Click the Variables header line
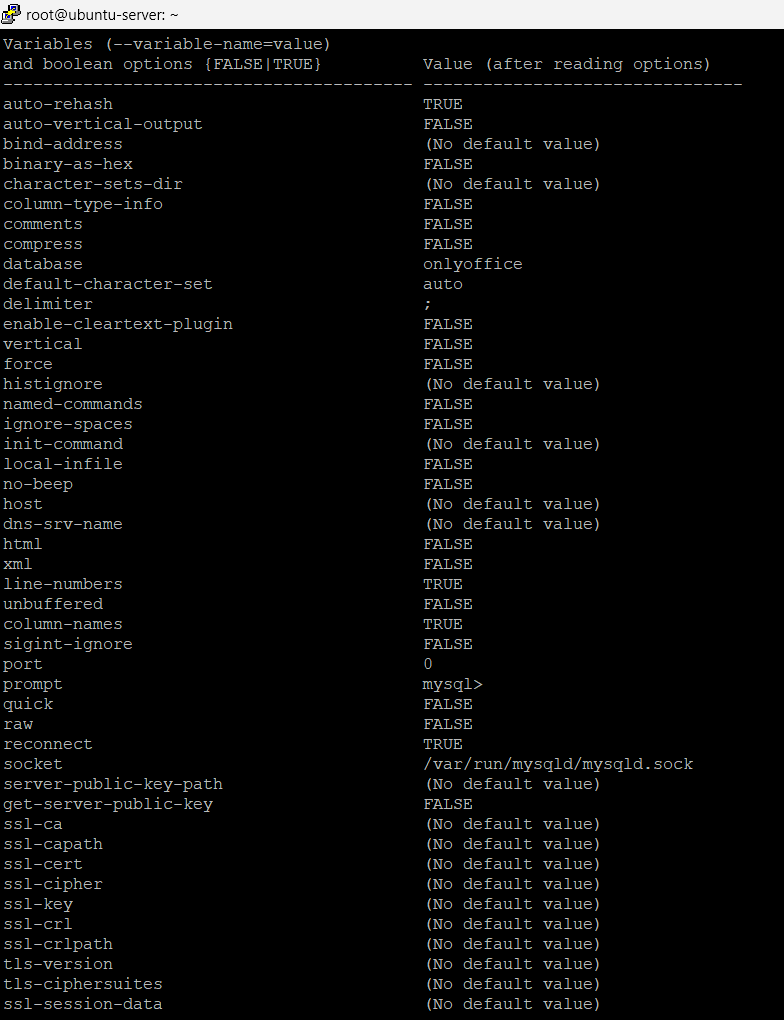 click(x=167, y=44)
